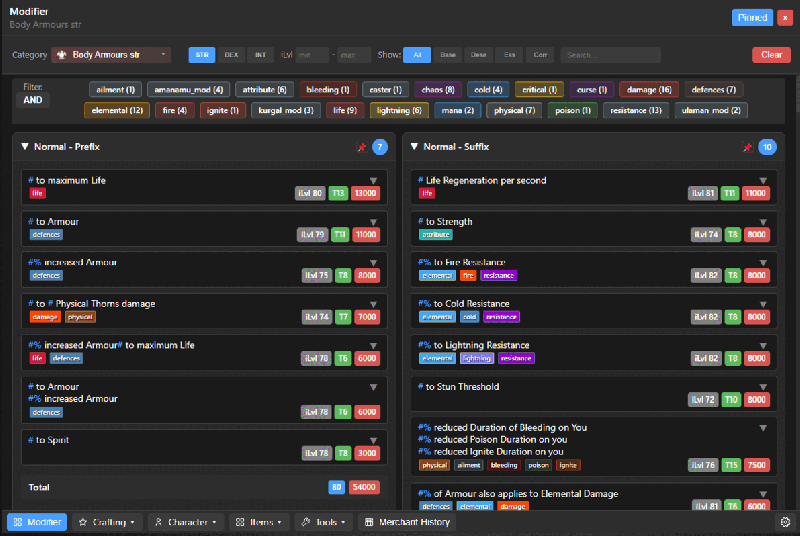
Task: Show Corrupted modifiers tab
Action: point(540,55)
